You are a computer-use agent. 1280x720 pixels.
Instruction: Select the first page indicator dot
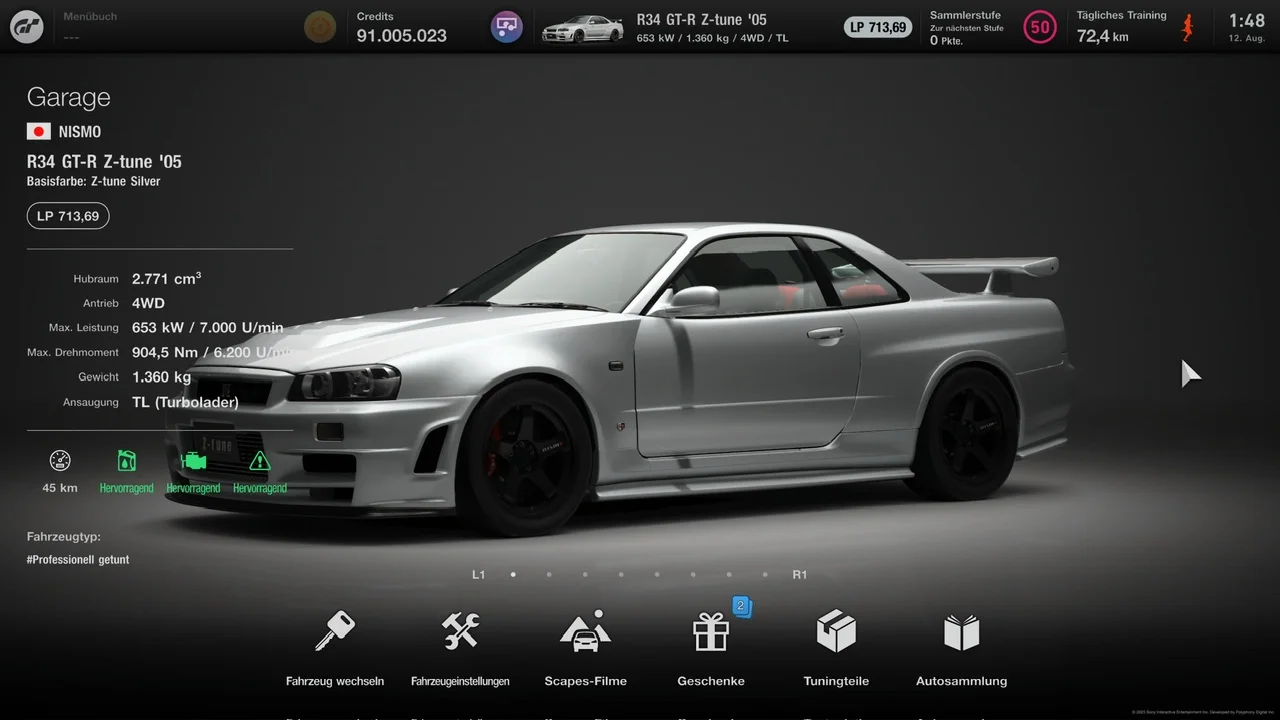pyautogui.click(x=513, y=575)
